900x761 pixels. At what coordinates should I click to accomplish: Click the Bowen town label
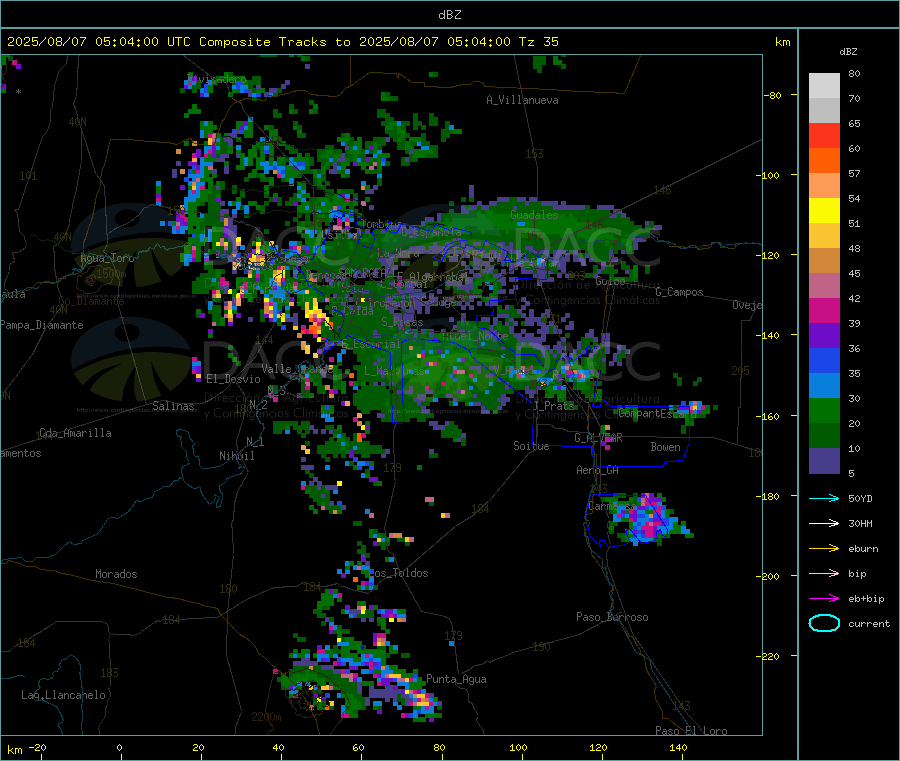click(665, 447)
